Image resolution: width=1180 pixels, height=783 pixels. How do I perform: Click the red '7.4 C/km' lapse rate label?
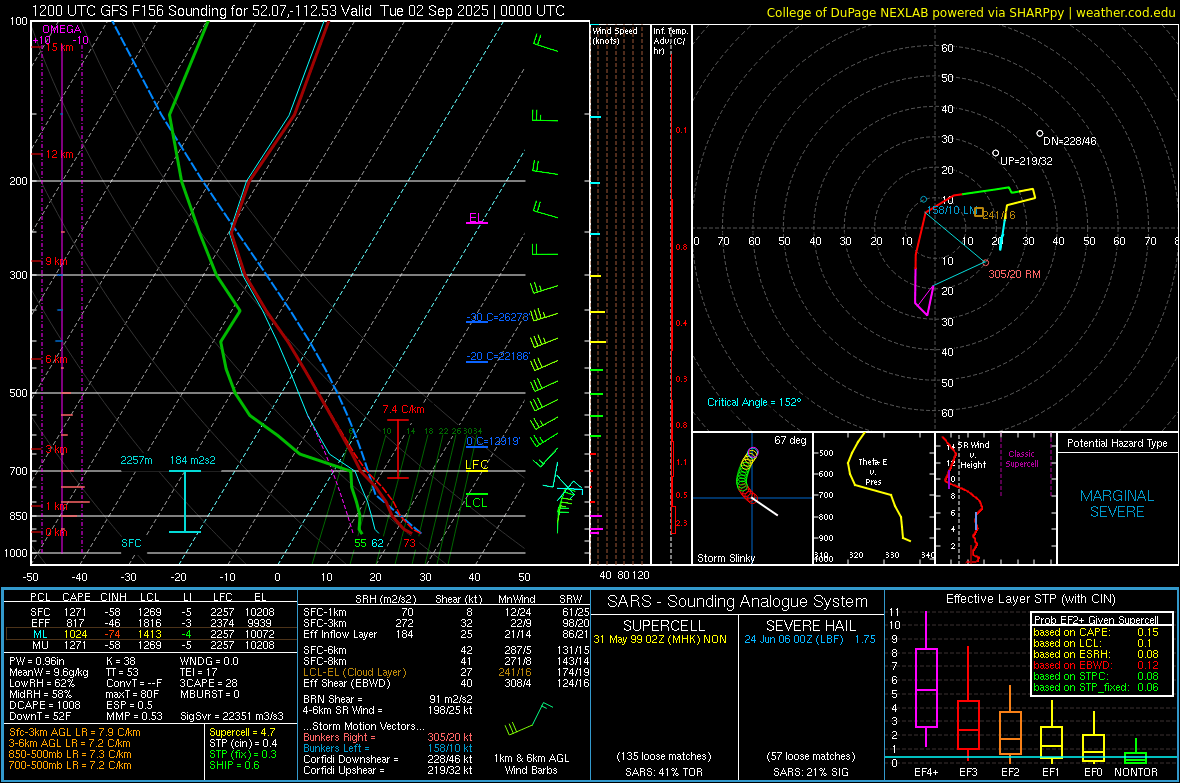pyautogui.click(x=403, y=410)
